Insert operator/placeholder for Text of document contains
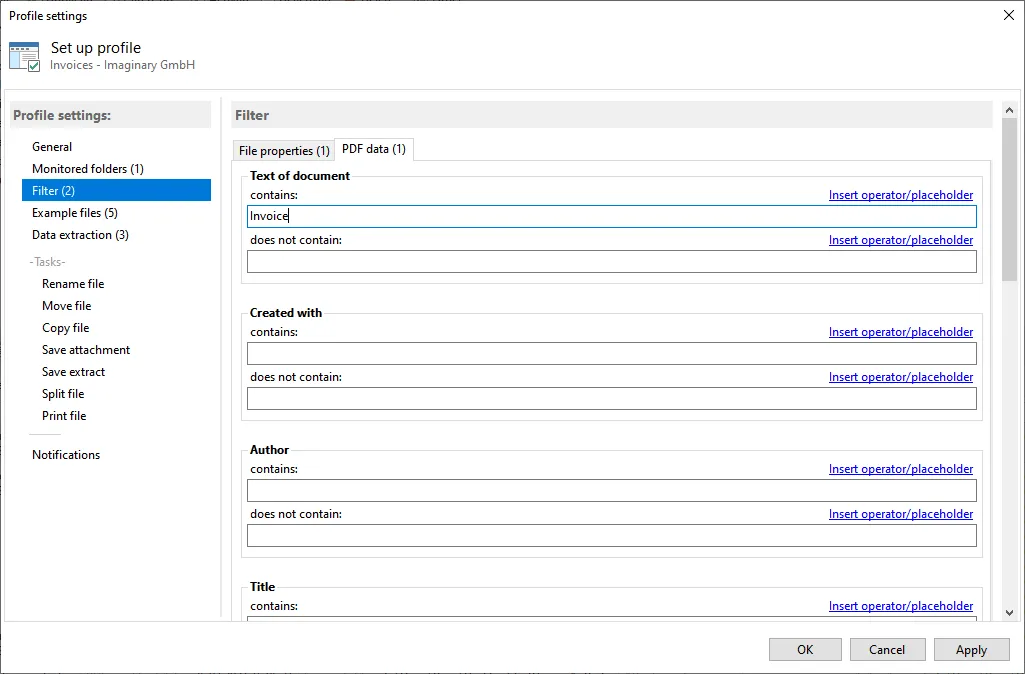Image resolution: width=1025 pixels, height=674 pixels. click(x=901, y=194)
